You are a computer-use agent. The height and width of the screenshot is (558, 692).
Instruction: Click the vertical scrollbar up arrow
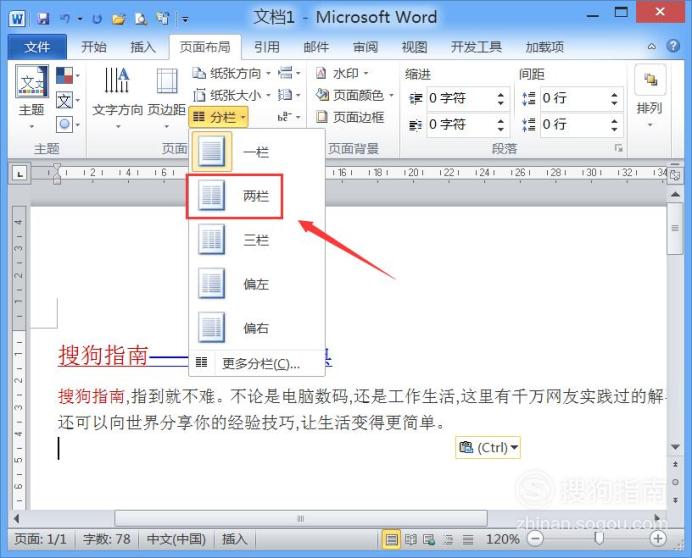pyautogui.click(x=675, y=194)
